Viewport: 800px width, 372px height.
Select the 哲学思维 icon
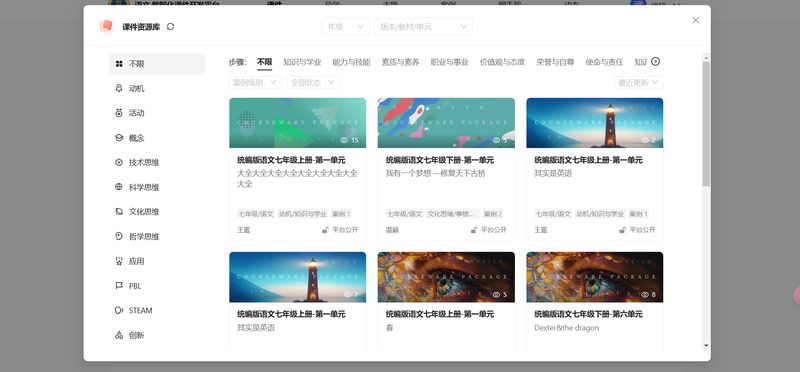tap(119, 236)
